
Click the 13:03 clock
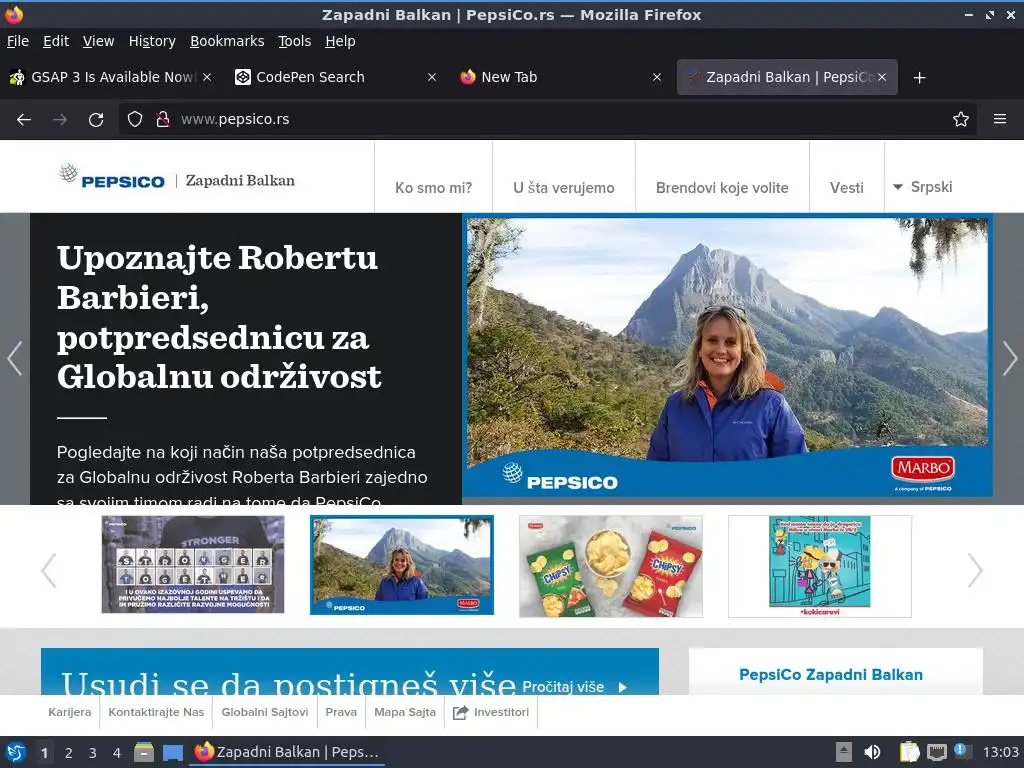tap(1000, 752)
